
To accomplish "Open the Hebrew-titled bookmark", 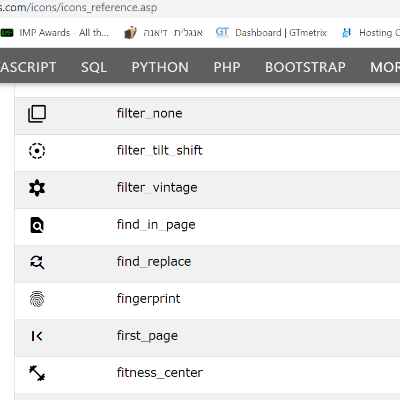I will [163, 33].
